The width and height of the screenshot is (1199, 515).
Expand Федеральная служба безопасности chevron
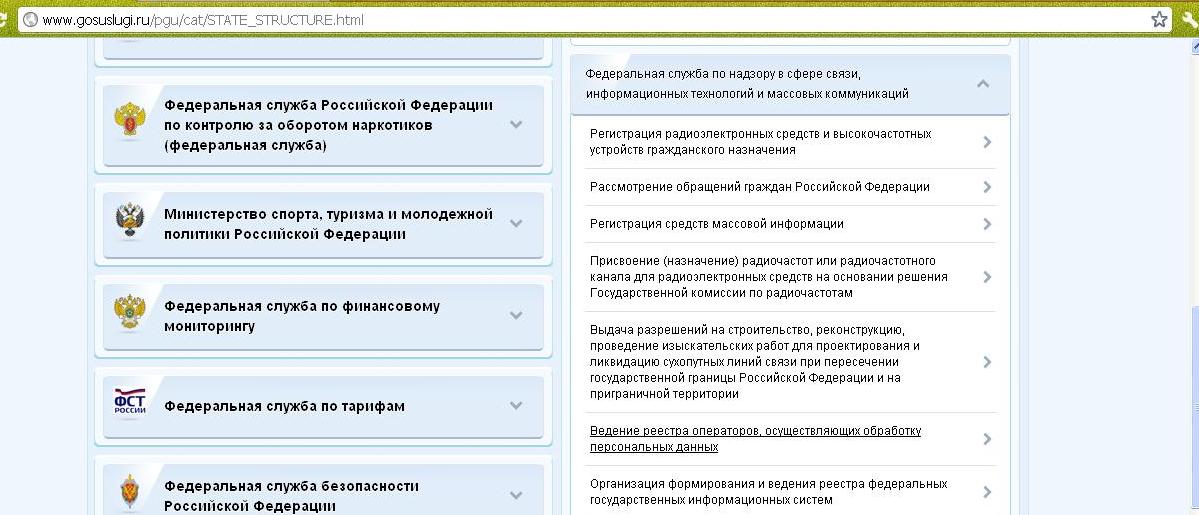[516, 495]
